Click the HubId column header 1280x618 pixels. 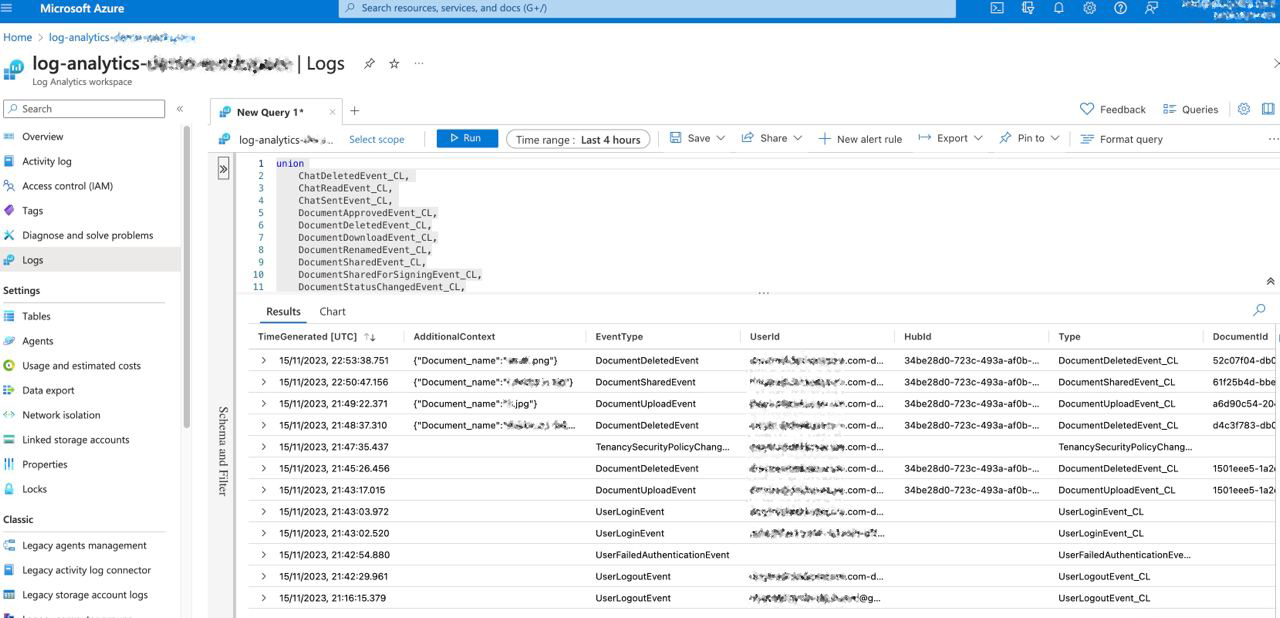pyautogui.click(x=917, y=337)
